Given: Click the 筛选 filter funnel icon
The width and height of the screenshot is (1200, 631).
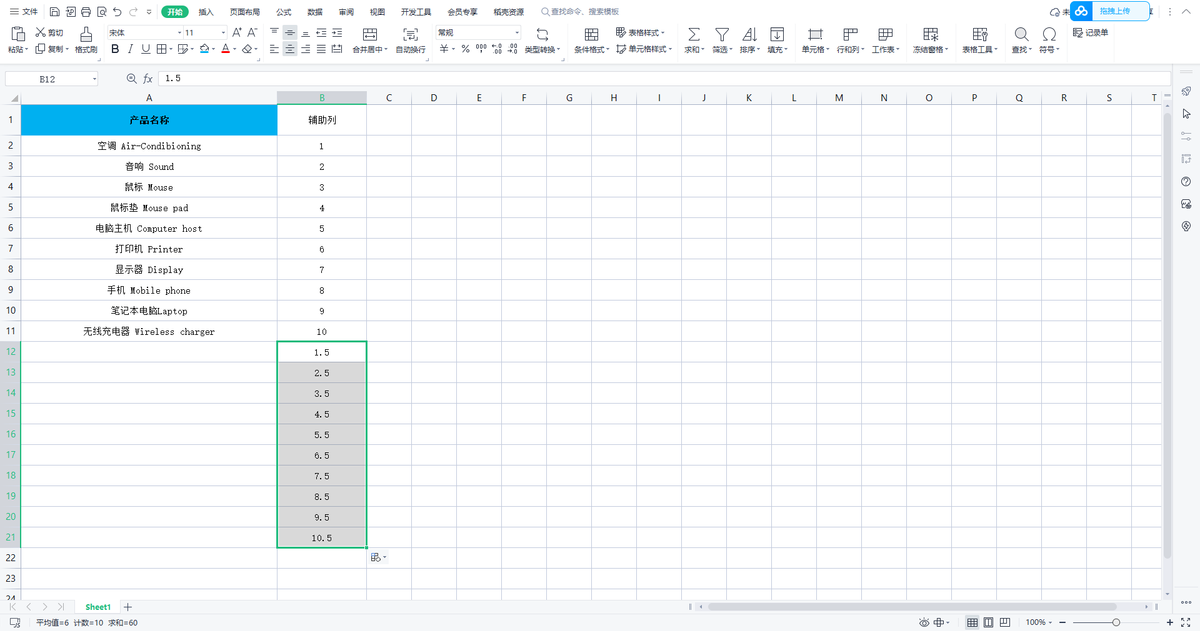Looking at the screenshot, I should [x=721, y=34].
